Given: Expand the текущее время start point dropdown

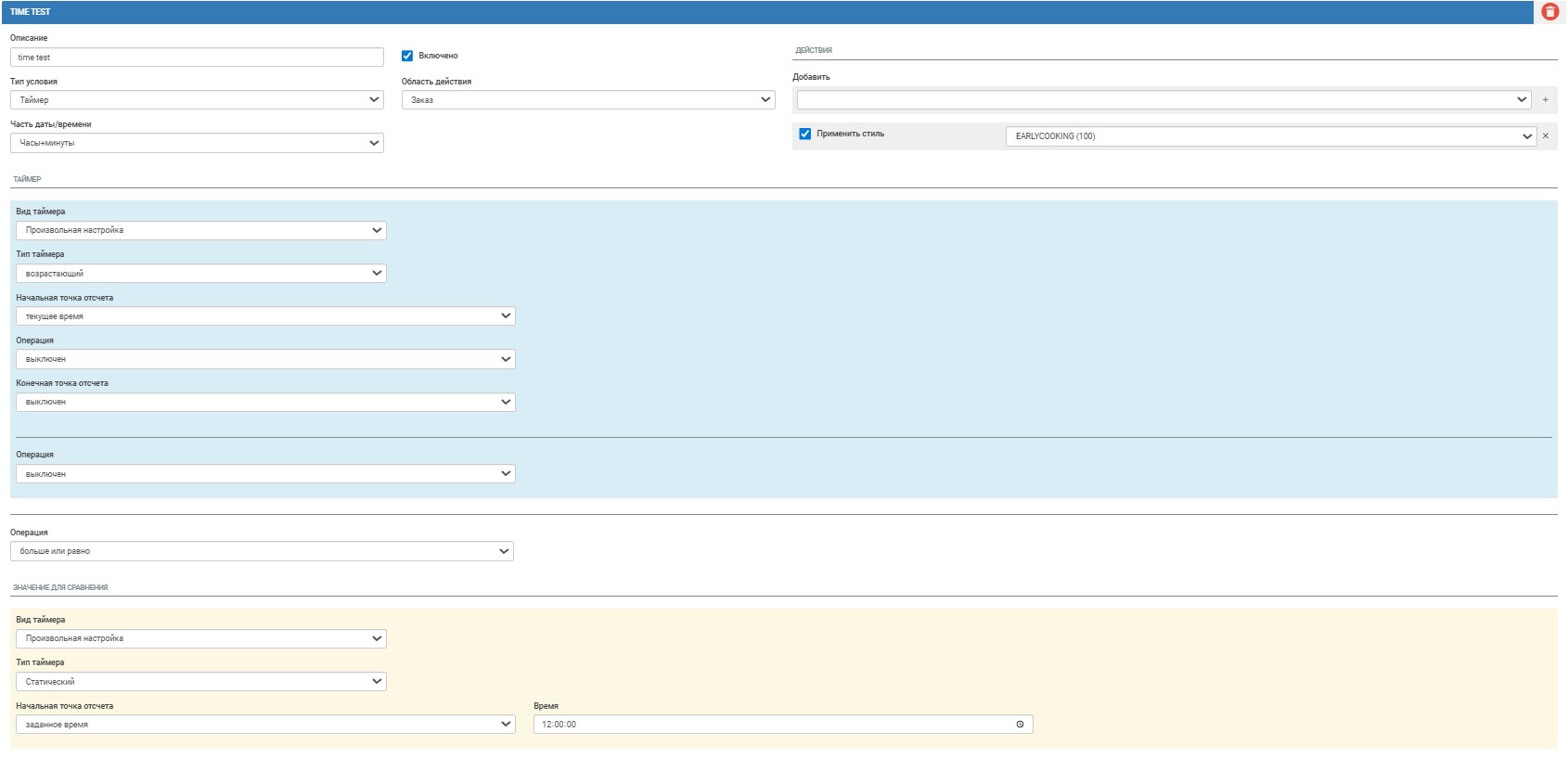Looking at the screenshot, I should (264, 316).
